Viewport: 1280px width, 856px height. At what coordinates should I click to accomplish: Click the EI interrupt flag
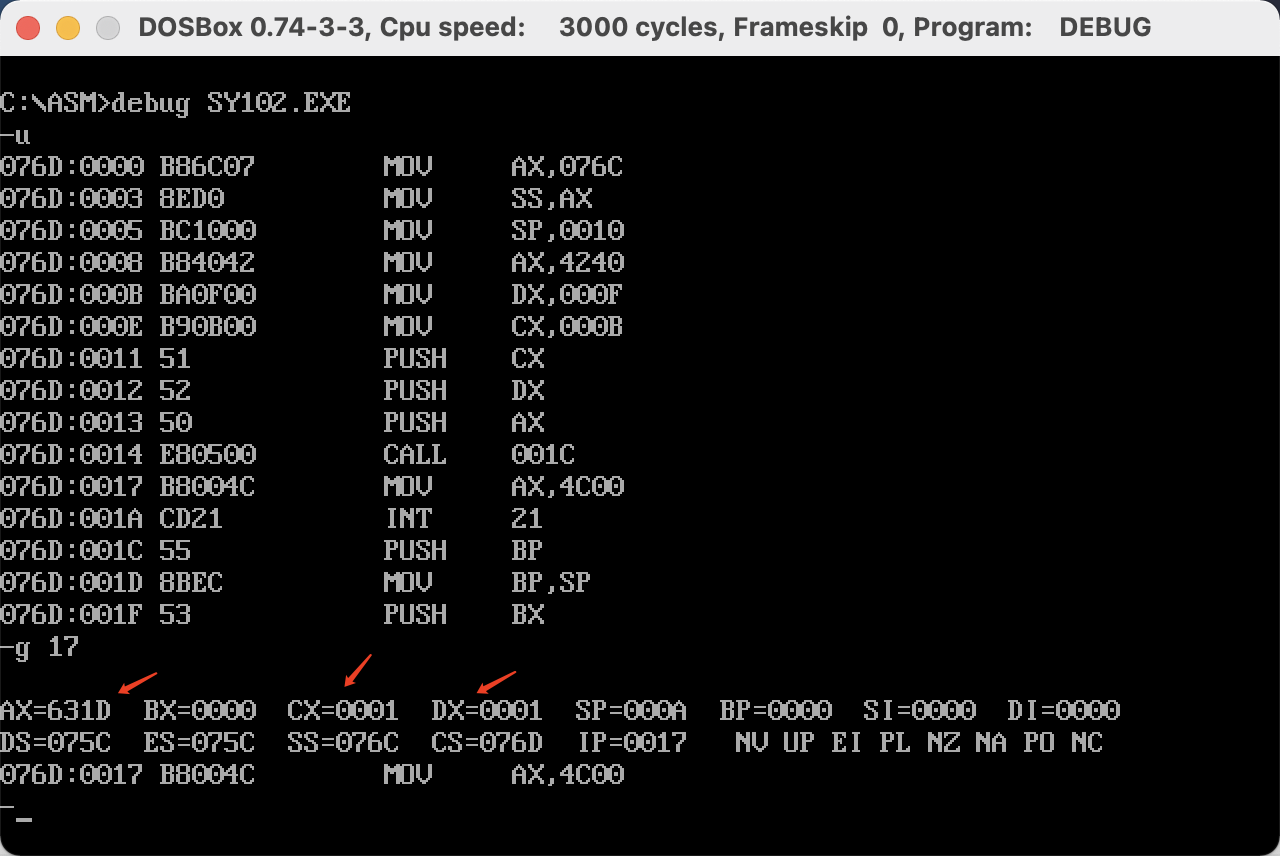[847, 743]
